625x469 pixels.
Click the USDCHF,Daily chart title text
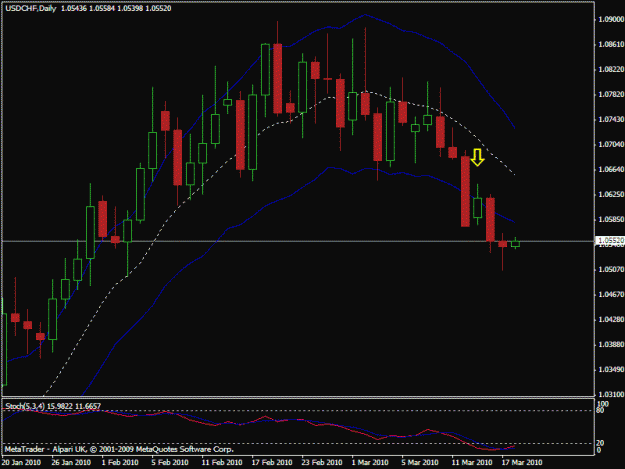coord(31,8)
